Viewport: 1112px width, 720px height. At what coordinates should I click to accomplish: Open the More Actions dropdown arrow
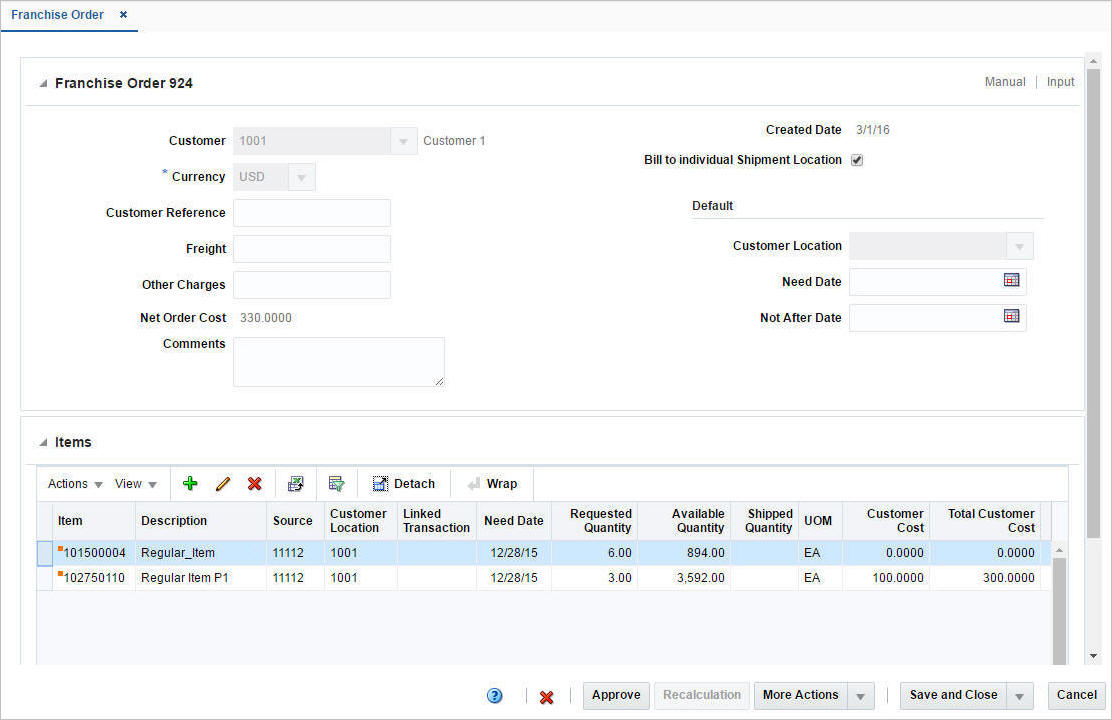click(x=860, y=696)
